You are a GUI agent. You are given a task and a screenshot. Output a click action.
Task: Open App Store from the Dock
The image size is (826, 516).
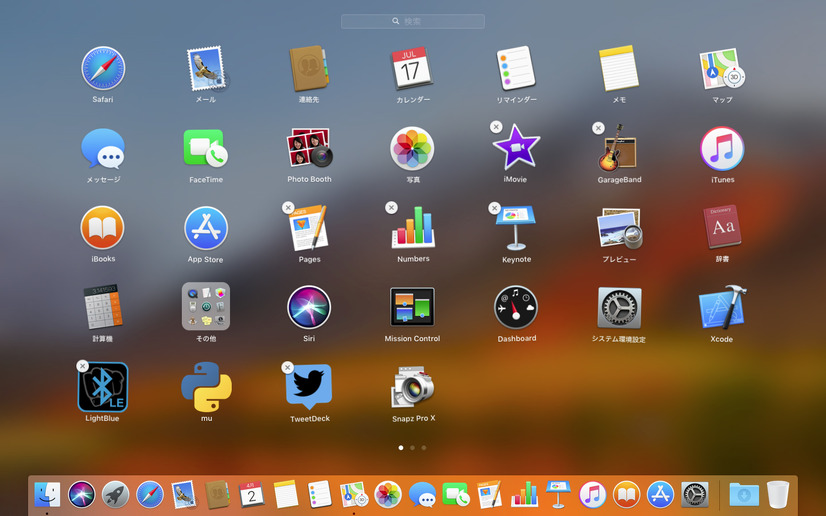point(661,494)
